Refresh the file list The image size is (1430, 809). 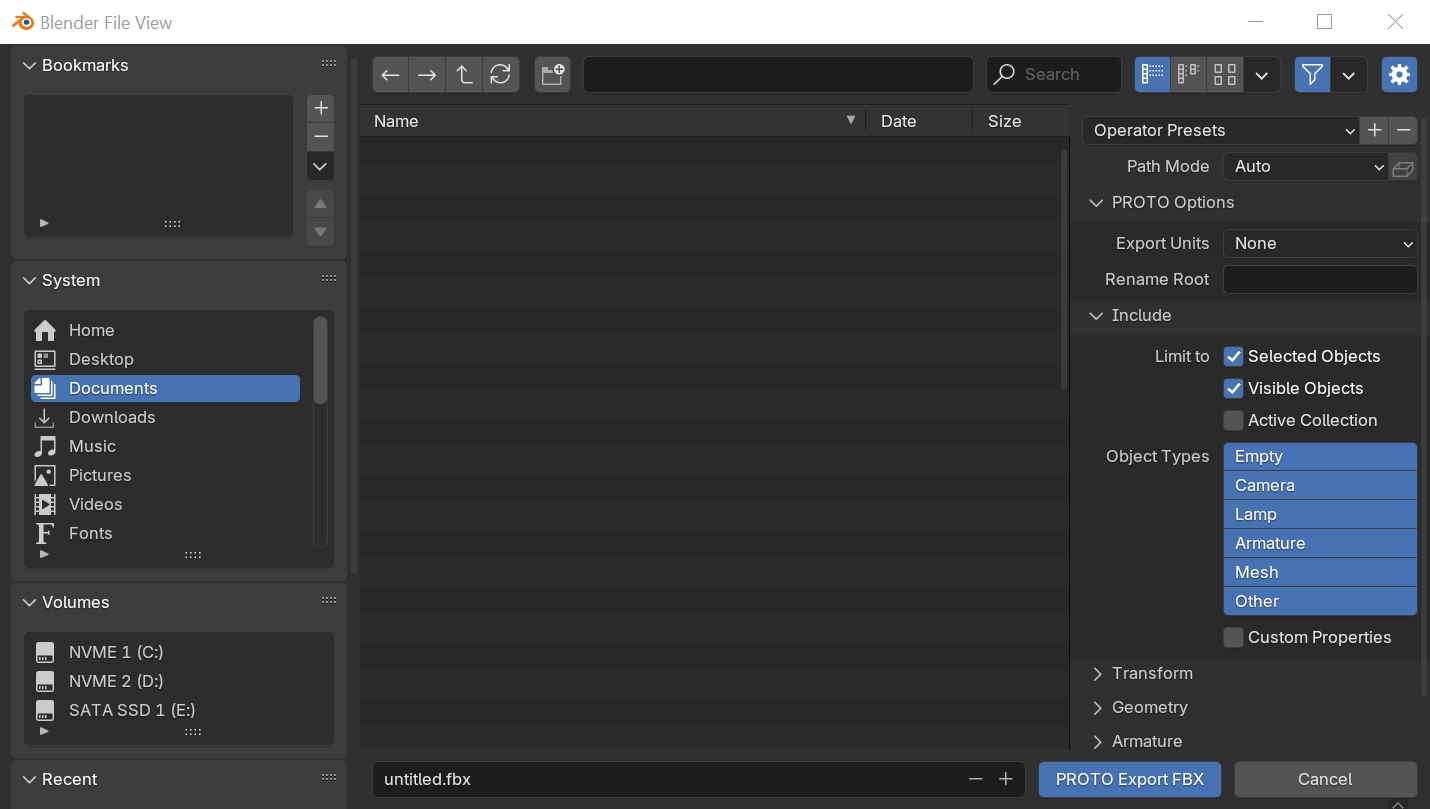pos(501,75)
